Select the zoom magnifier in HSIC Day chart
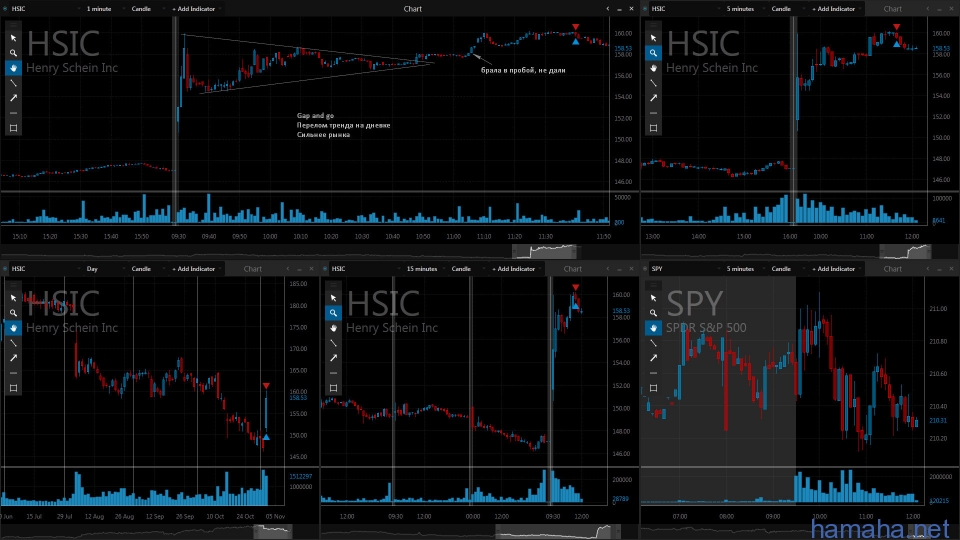960x540 pixels. click(13, 313)
